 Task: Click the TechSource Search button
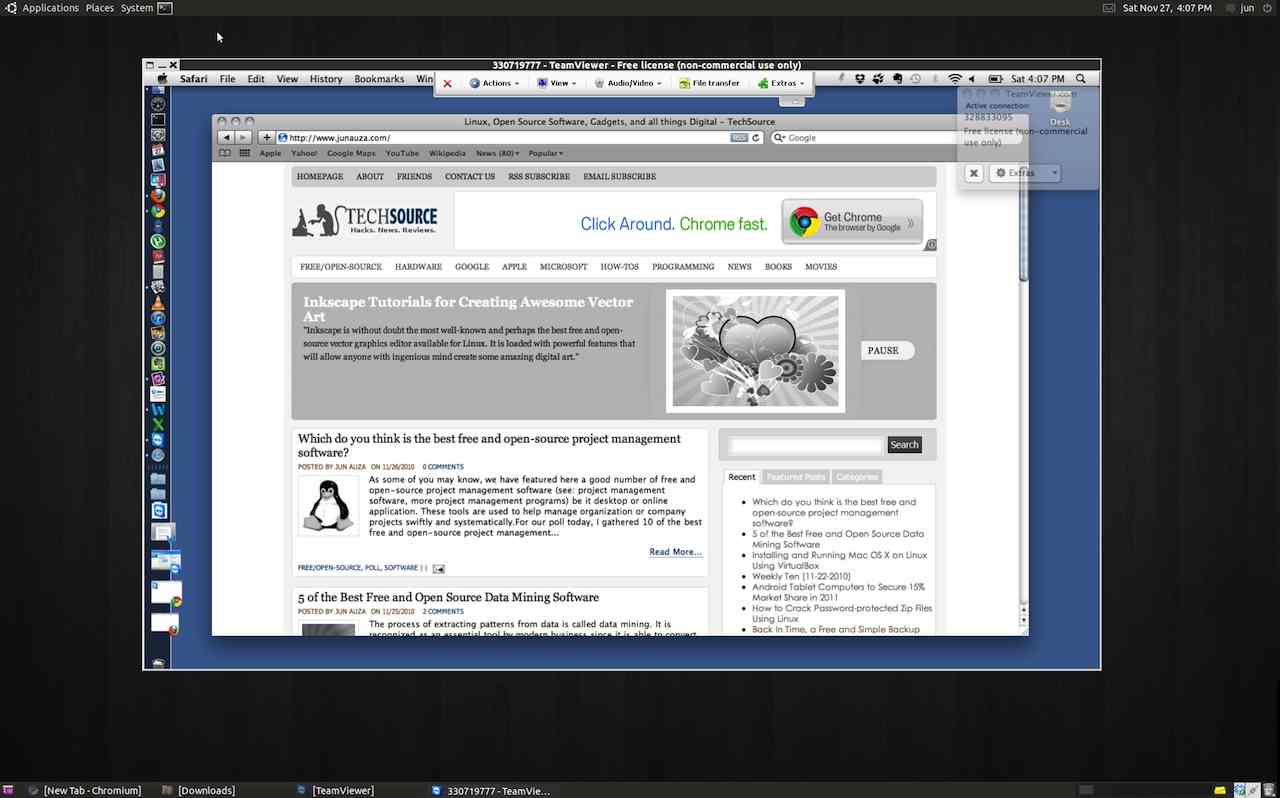pos(904,445)
